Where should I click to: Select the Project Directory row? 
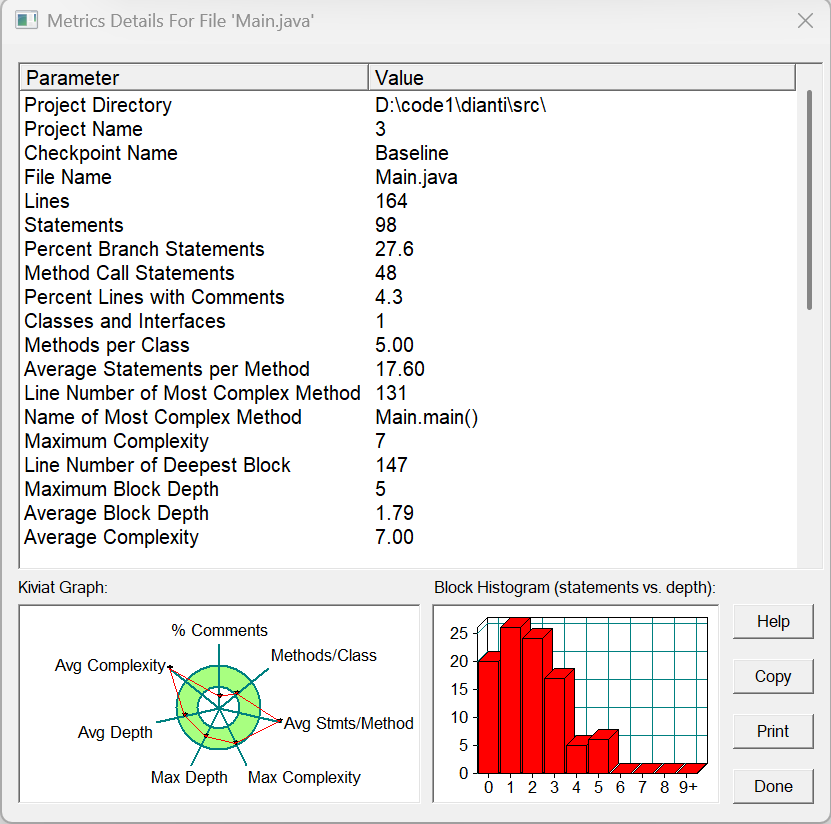tap(408, 105)
